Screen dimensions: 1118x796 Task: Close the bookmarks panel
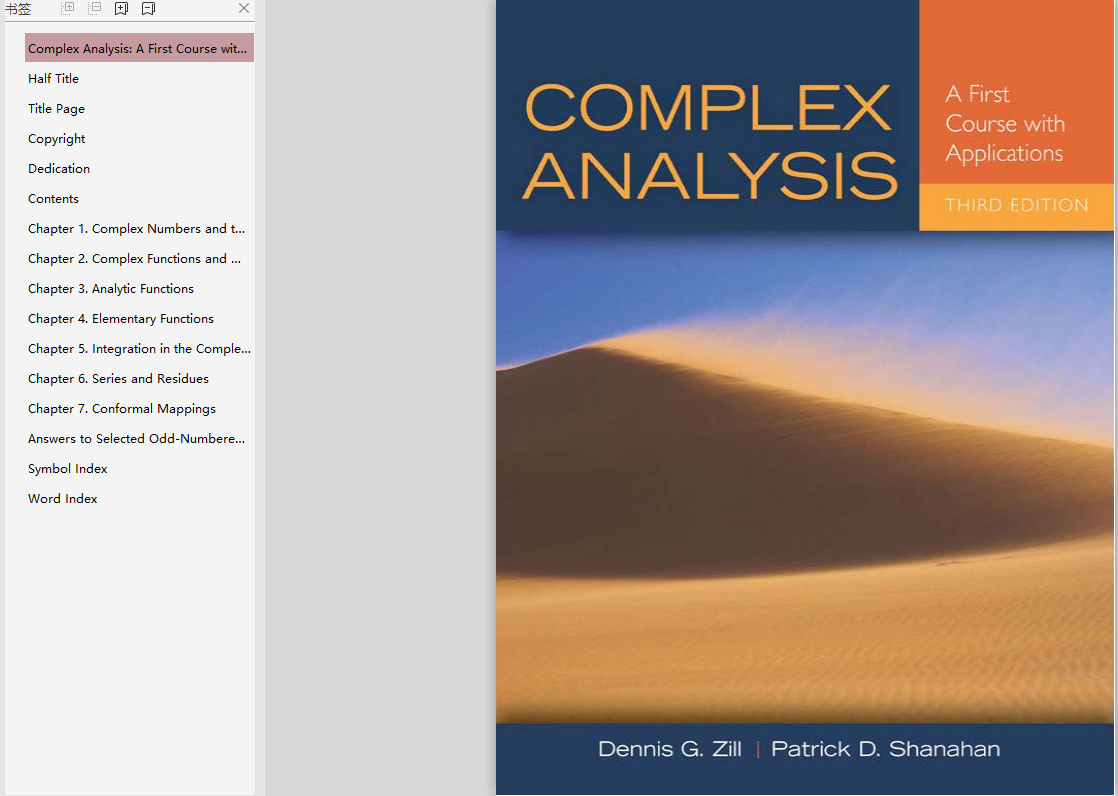coord(244,8)
